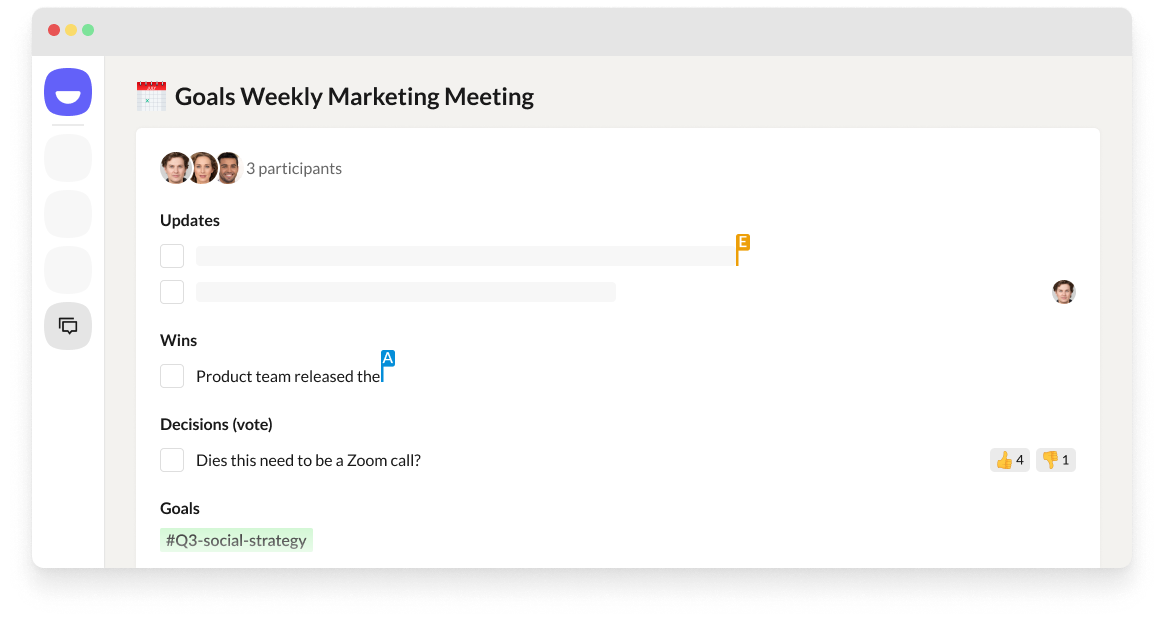Click the 'Goals Weekly Marketing Meeting' title
The height and width of the screenshot is (624, 1164).
pos(354,97)
